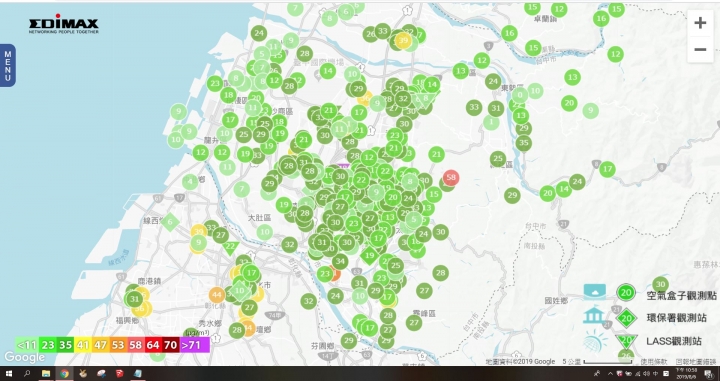Open taskbar search magnifier
Viewport: 720px width, 381px height.
click(27, 374)
